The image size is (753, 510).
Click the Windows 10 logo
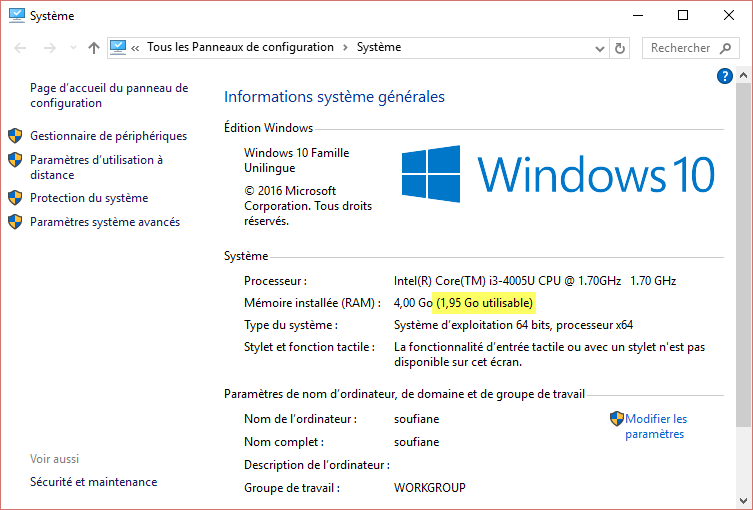click(558, 174)
